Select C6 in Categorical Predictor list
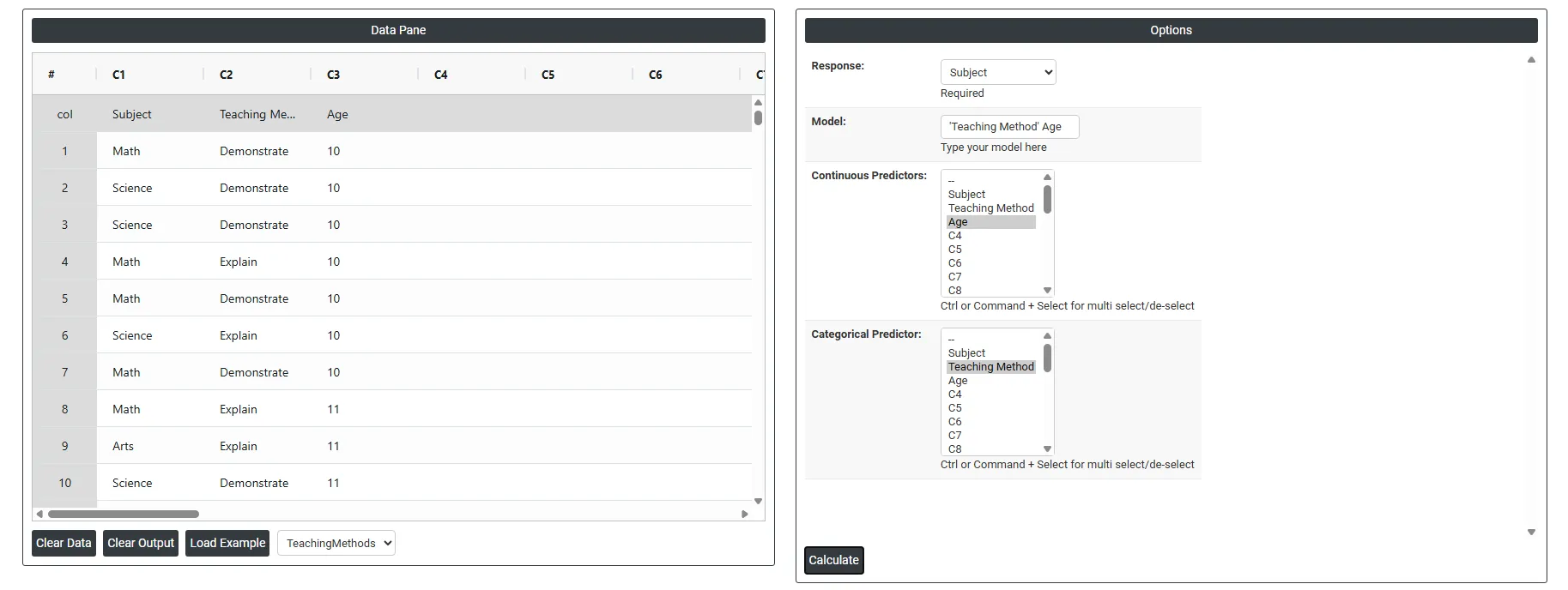 (991, 422)
